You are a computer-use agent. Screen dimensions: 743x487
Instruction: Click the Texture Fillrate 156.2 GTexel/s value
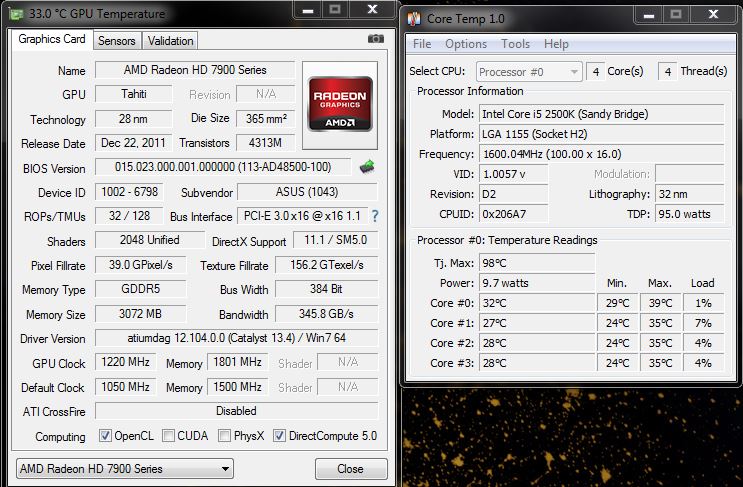click(x=326, y=265)
